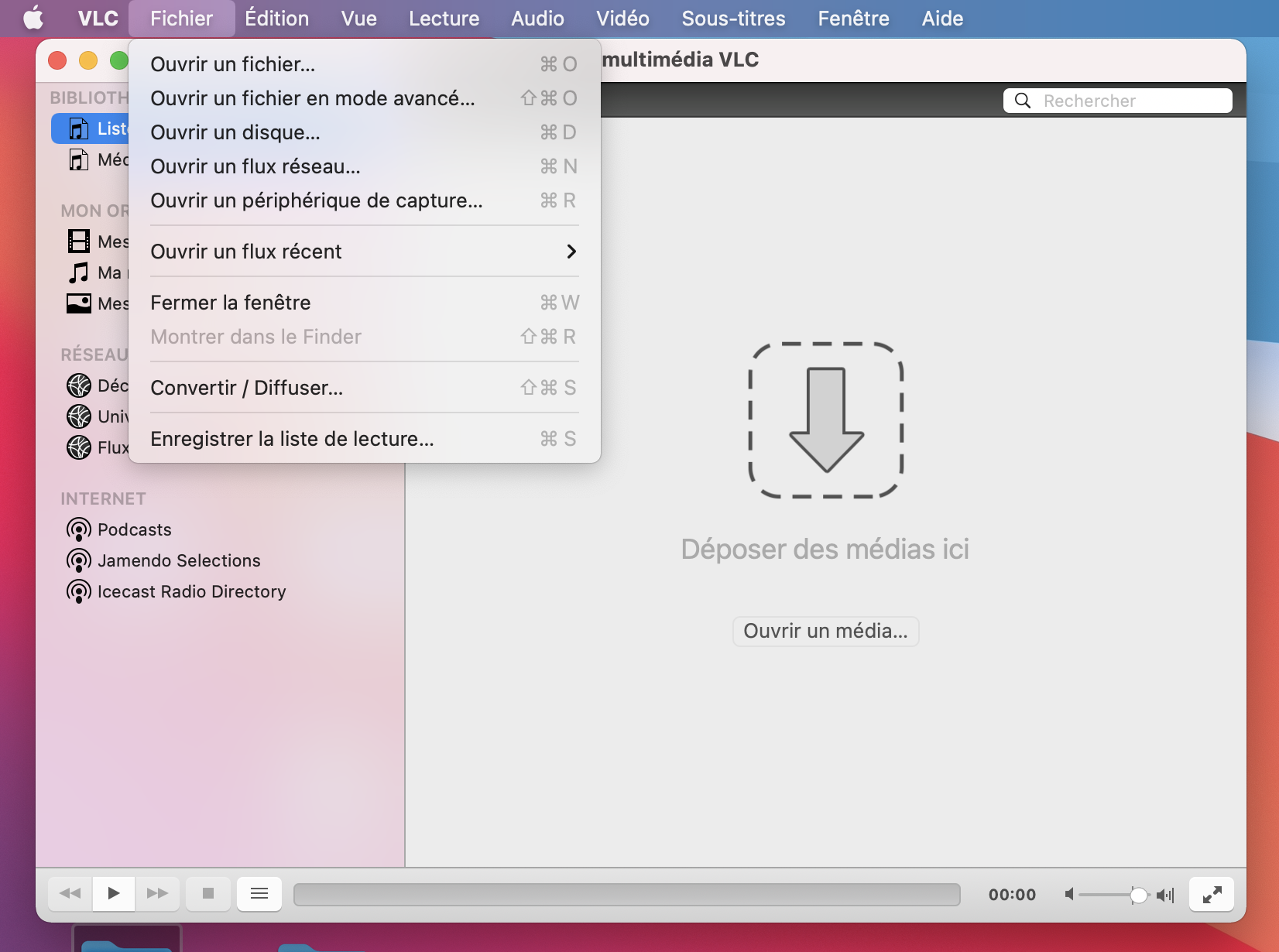Viewport: 1279px width, 952px height.
Task: Select the Uni... network globe icon
Action: pos(78,416)
